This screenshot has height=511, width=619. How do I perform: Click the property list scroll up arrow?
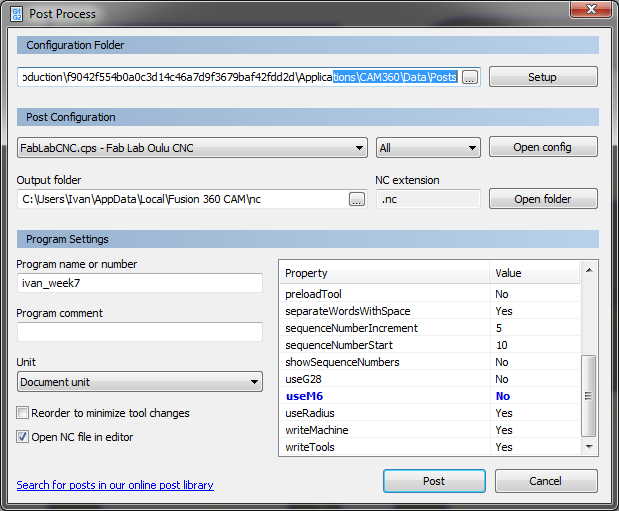tap(589, 270)
